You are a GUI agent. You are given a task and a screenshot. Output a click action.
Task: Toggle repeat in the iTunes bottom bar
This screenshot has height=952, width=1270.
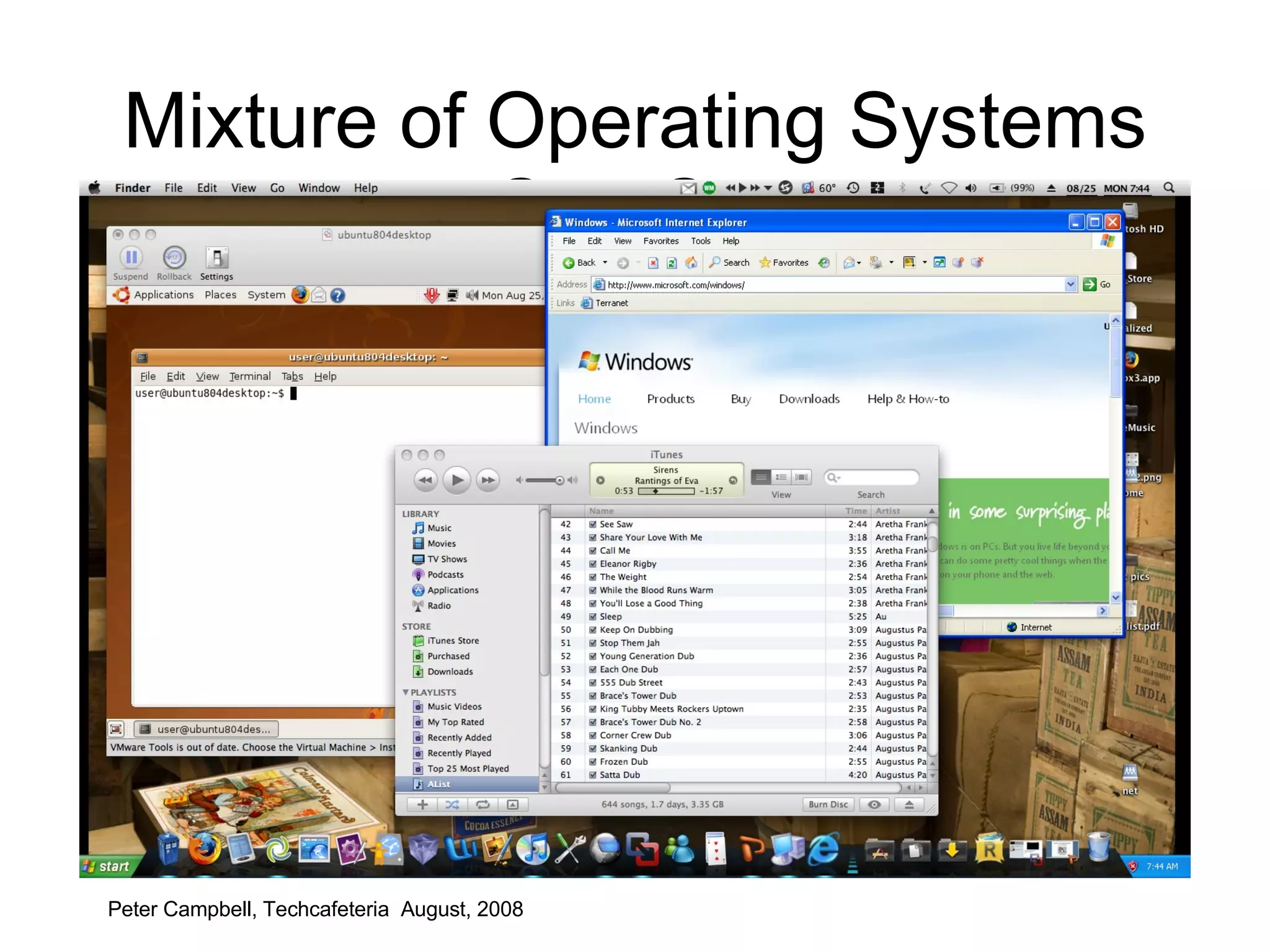tap(483, 804)
